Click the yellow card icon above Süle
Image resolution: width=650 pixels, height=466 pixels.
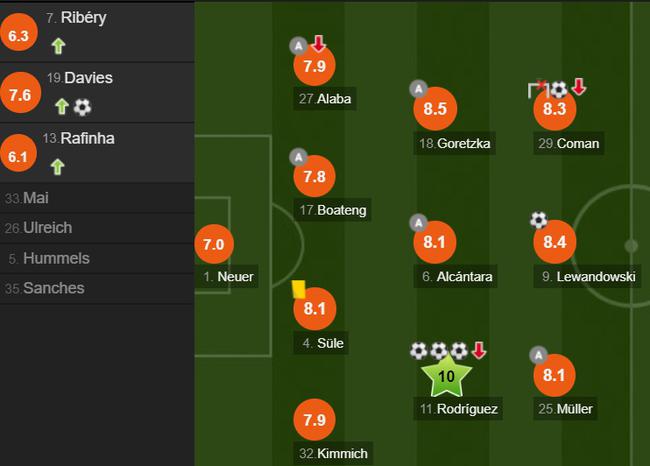pyautogui.click(x=298, y=289)
